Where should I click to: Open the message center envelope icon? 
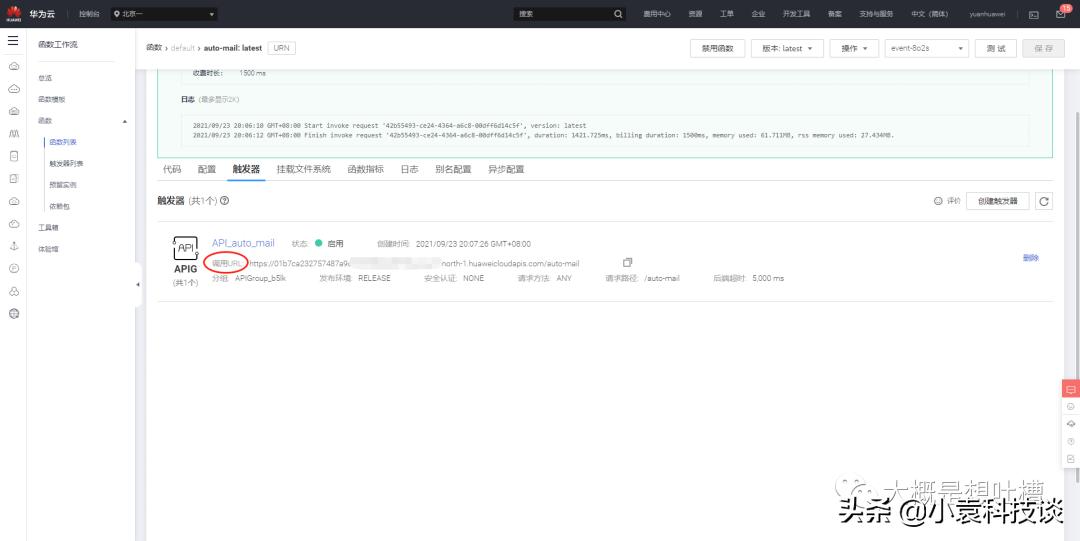pyautogui.click(x=1060, y=14)
